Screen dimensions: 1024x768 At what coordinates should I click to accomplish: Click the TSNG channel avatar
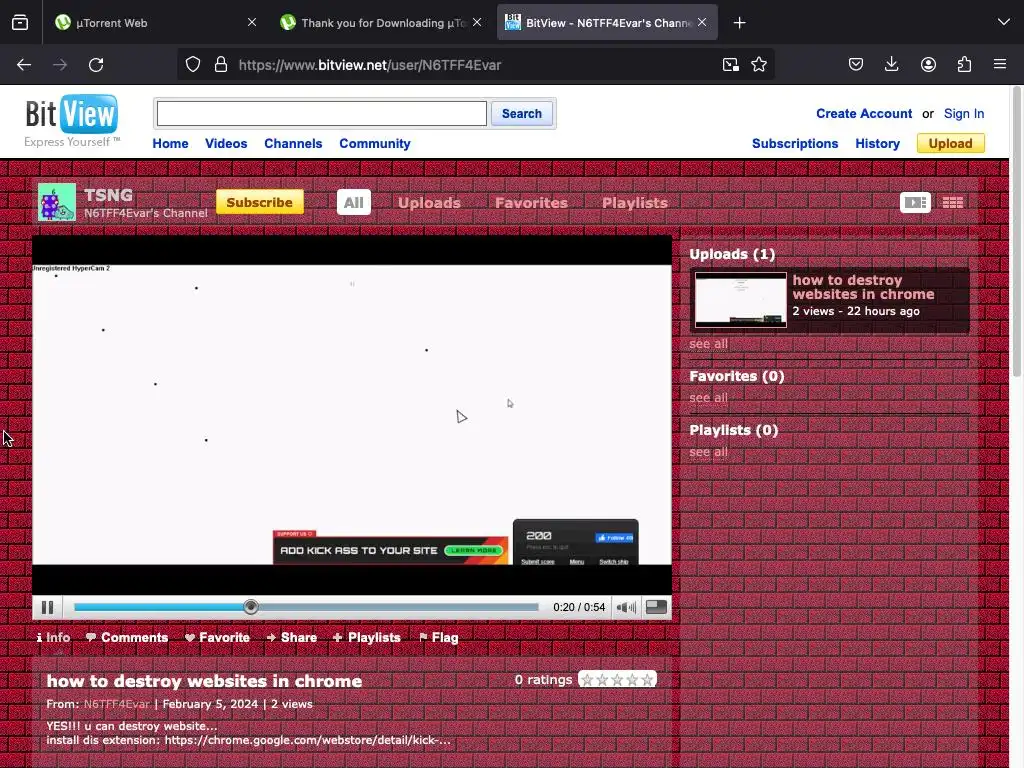(x=57, y=202)
